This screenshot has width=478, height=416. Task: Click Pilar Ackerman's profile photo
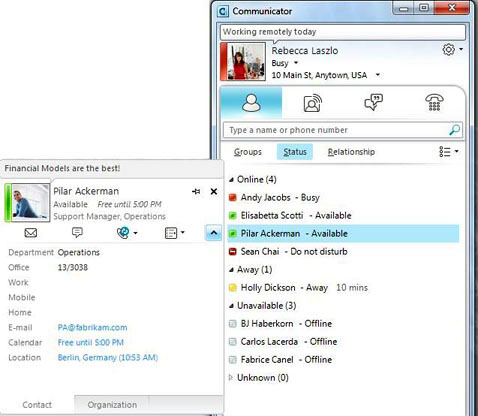(30, 202)
